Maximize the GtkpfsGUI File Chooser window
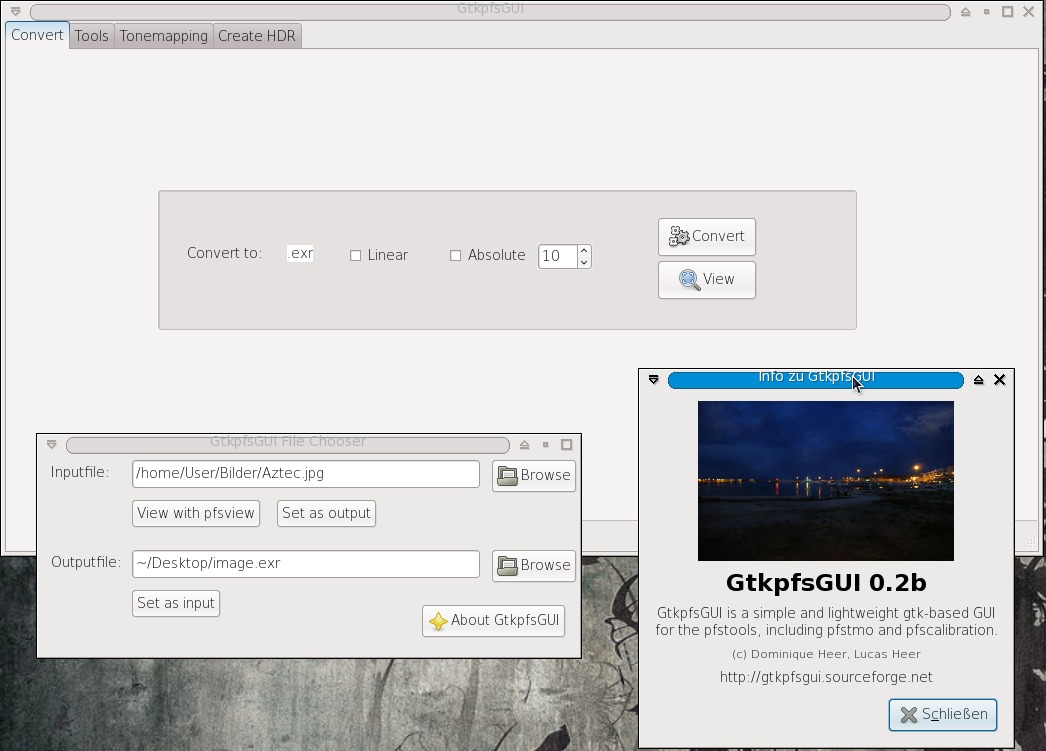1046x751 pixels. [566, 444]
